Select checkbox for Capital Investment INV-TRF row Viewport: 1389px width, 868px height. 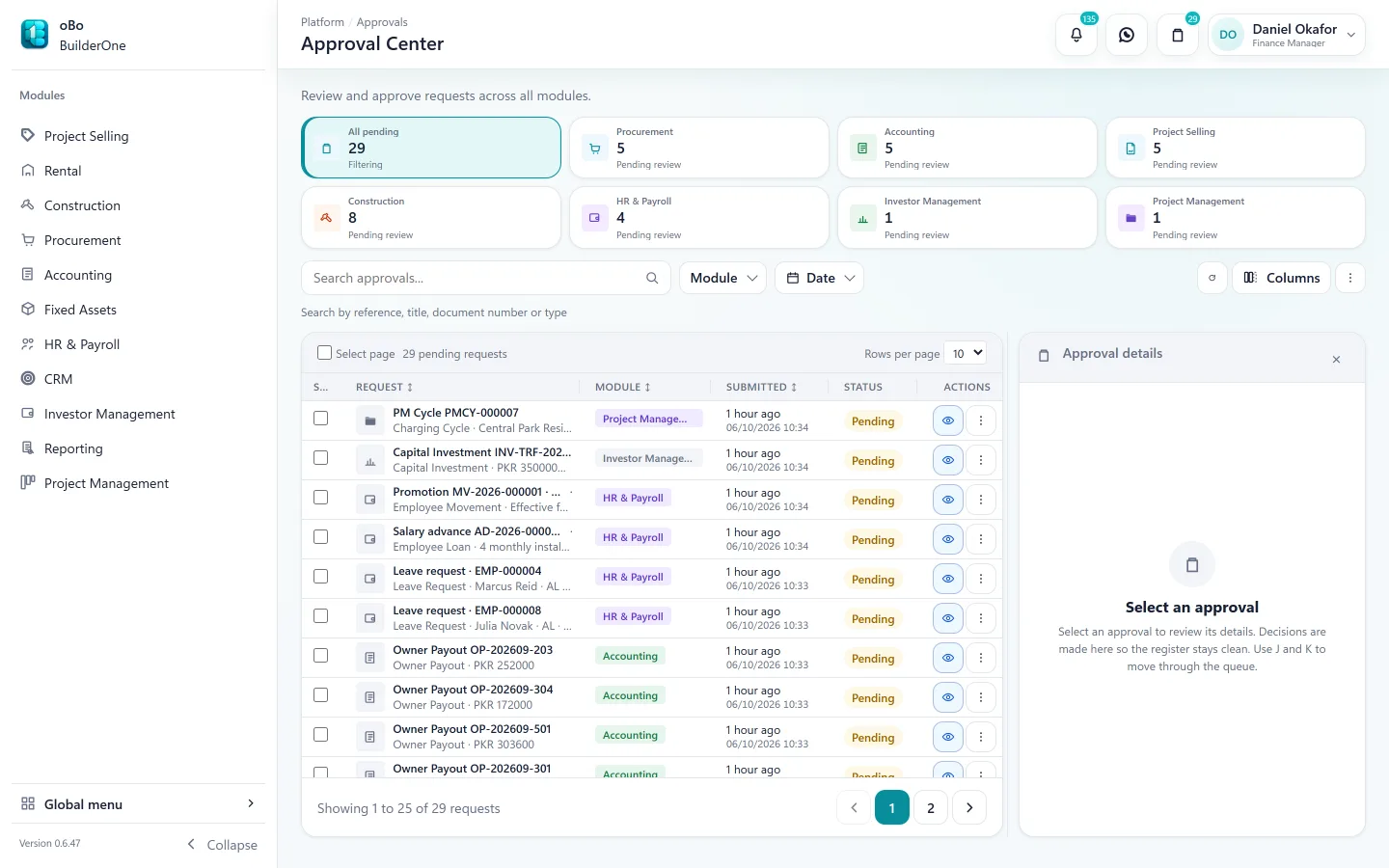[x=321, y=458]
